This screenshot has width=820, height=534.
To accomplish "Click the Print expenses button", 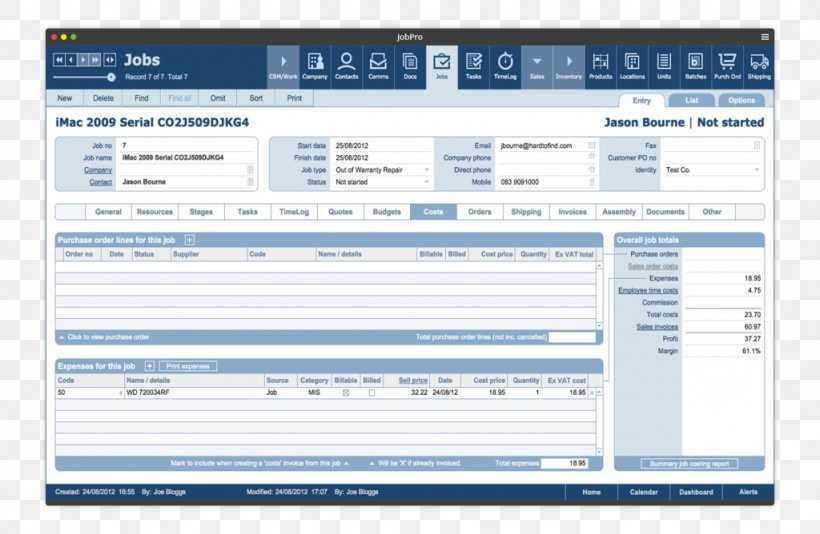I will pyautogui.click(x=188, y=366).
